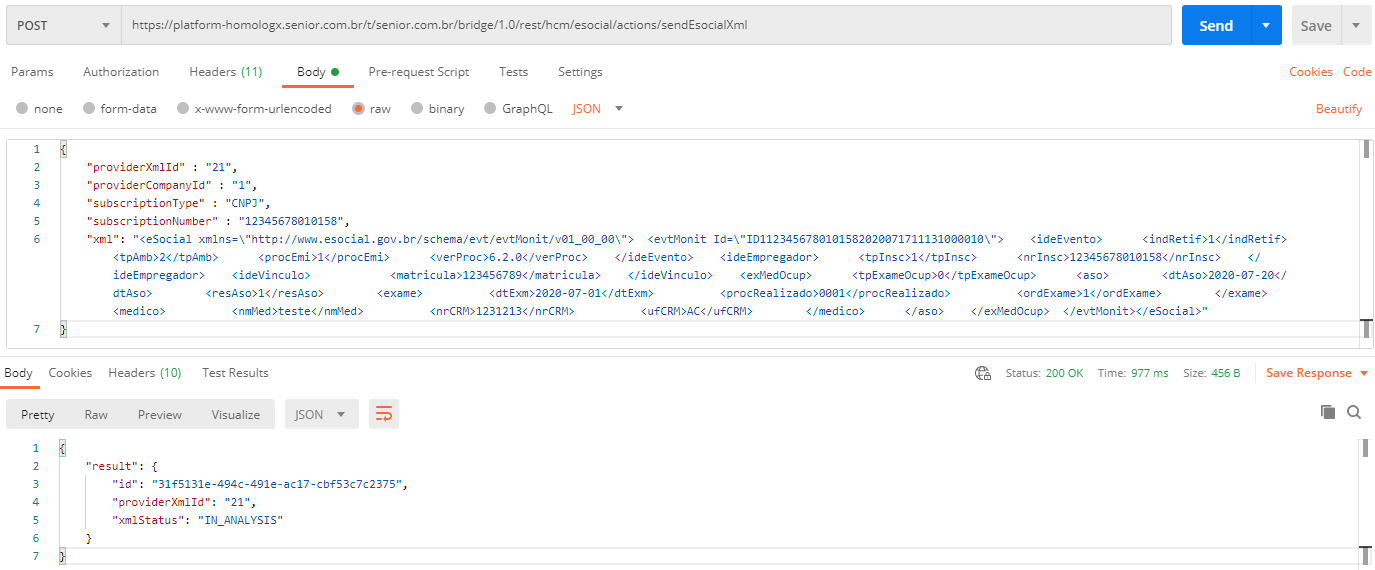1375x570 pixels.
Task: Click the Beautify link
Action: tap(1338, 109)
